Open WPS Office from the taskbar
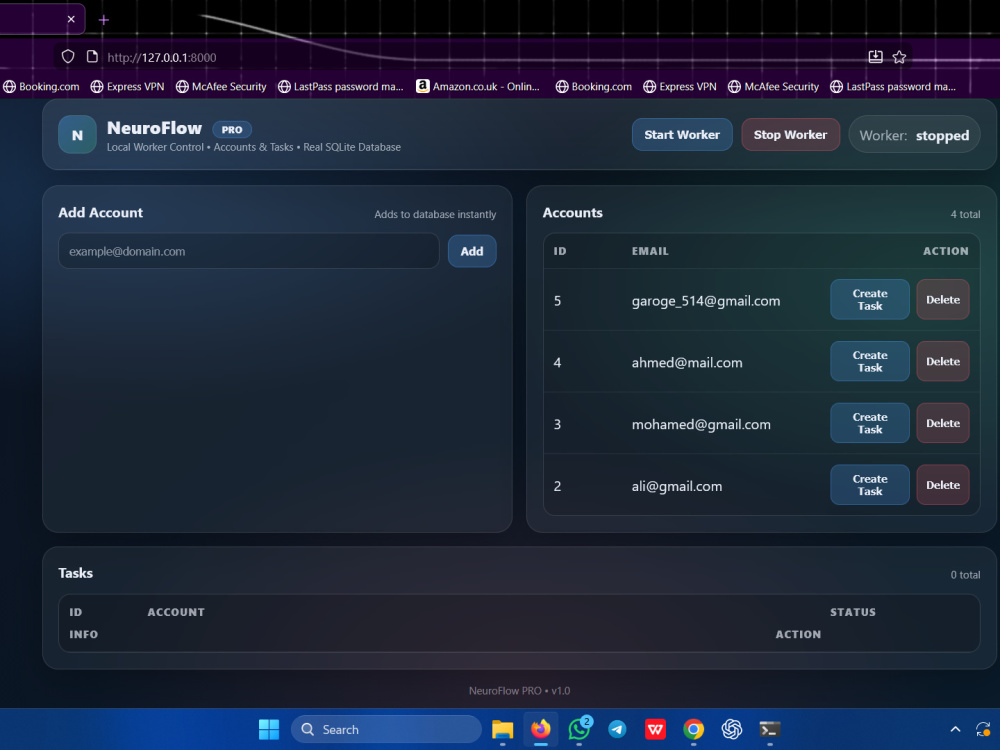Screen dimensions: 1000x750 [x=656, y=729]
